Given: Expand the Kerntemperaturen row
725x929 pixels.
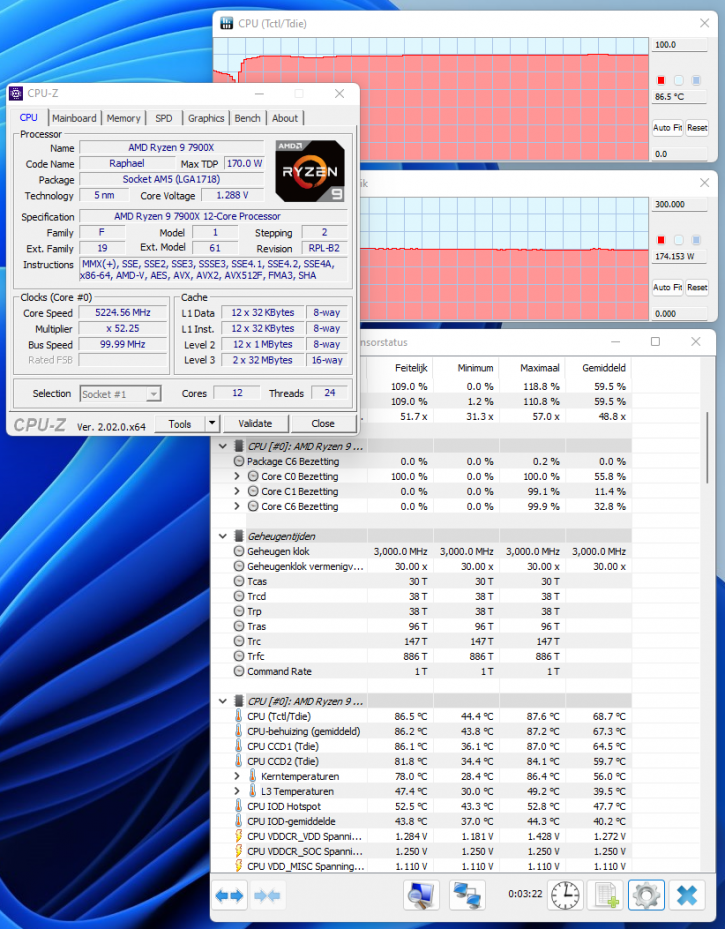Looking at the screenshot, I should pyautogui.click(x=237, y=776).
